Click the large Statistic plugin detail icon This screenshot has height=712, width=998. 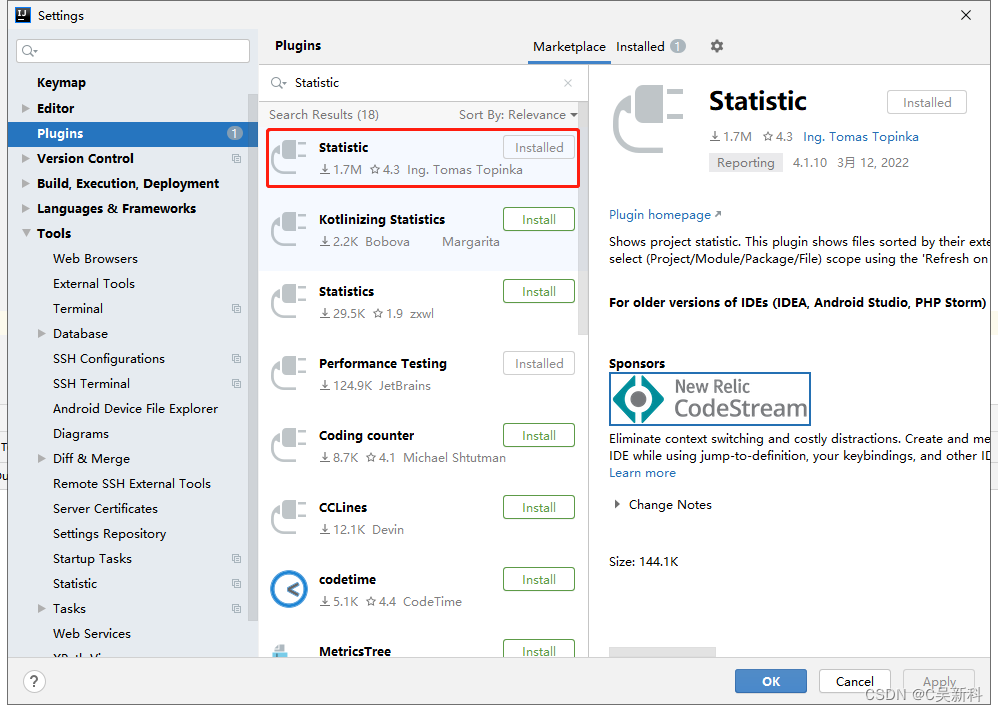648,119
